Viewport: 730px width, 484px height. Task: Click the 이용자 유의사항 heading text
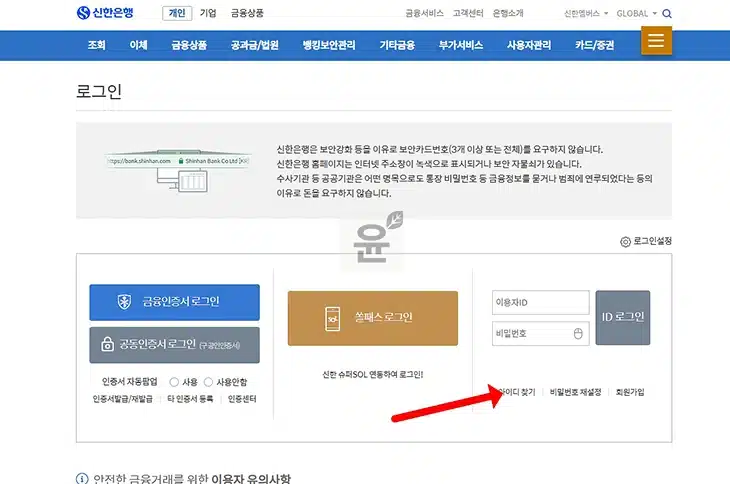pyautogui.click(x=251, y=478)
